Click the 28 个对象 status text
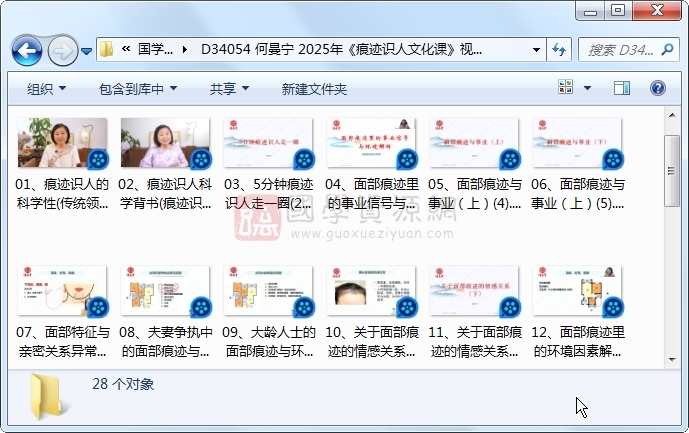689x433 pixels. pos(123,384)
